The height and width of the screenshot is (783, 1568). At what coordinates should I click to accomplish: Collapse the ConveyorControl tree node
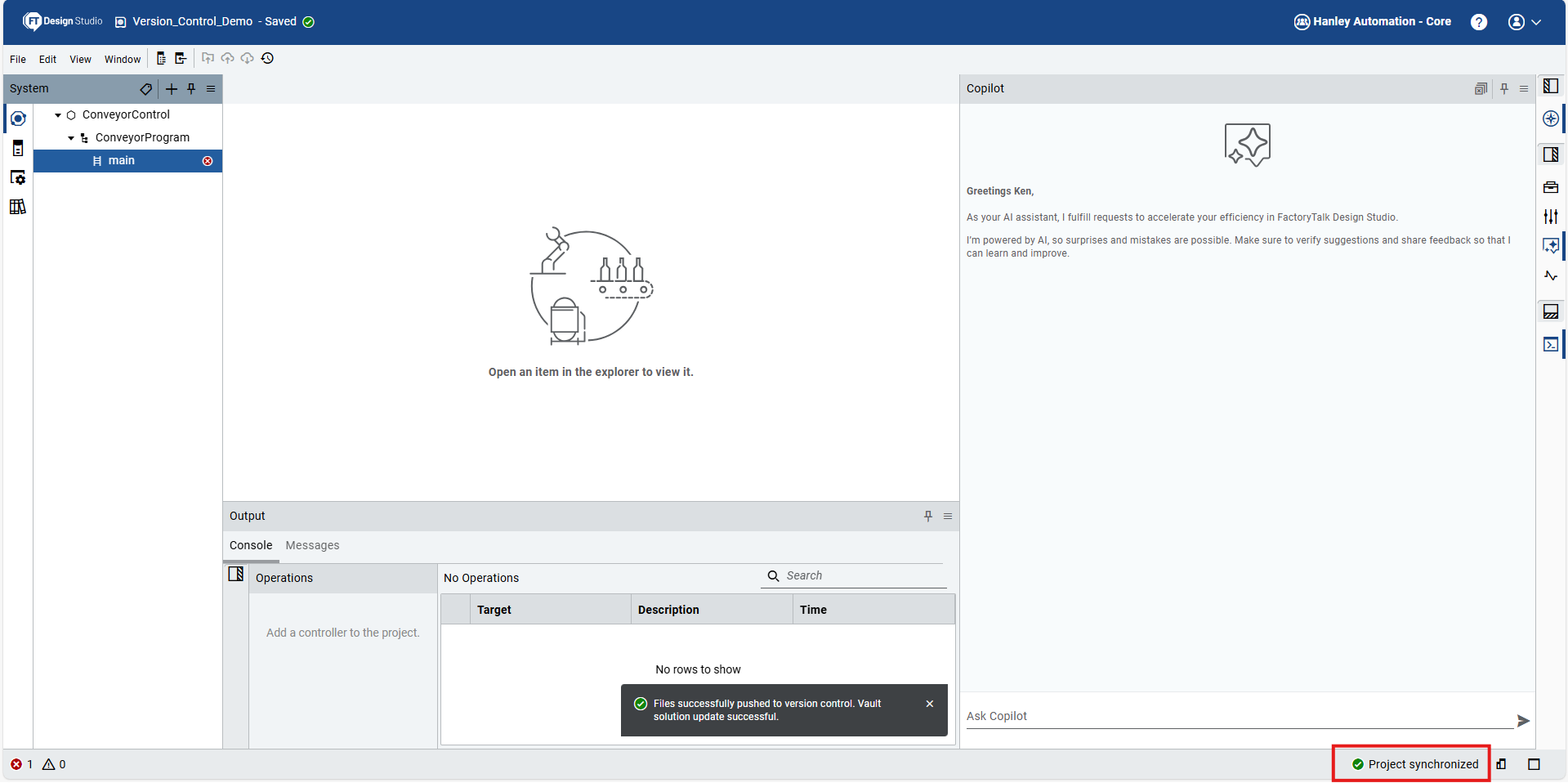pyautogui.click(x=58, y=115)
